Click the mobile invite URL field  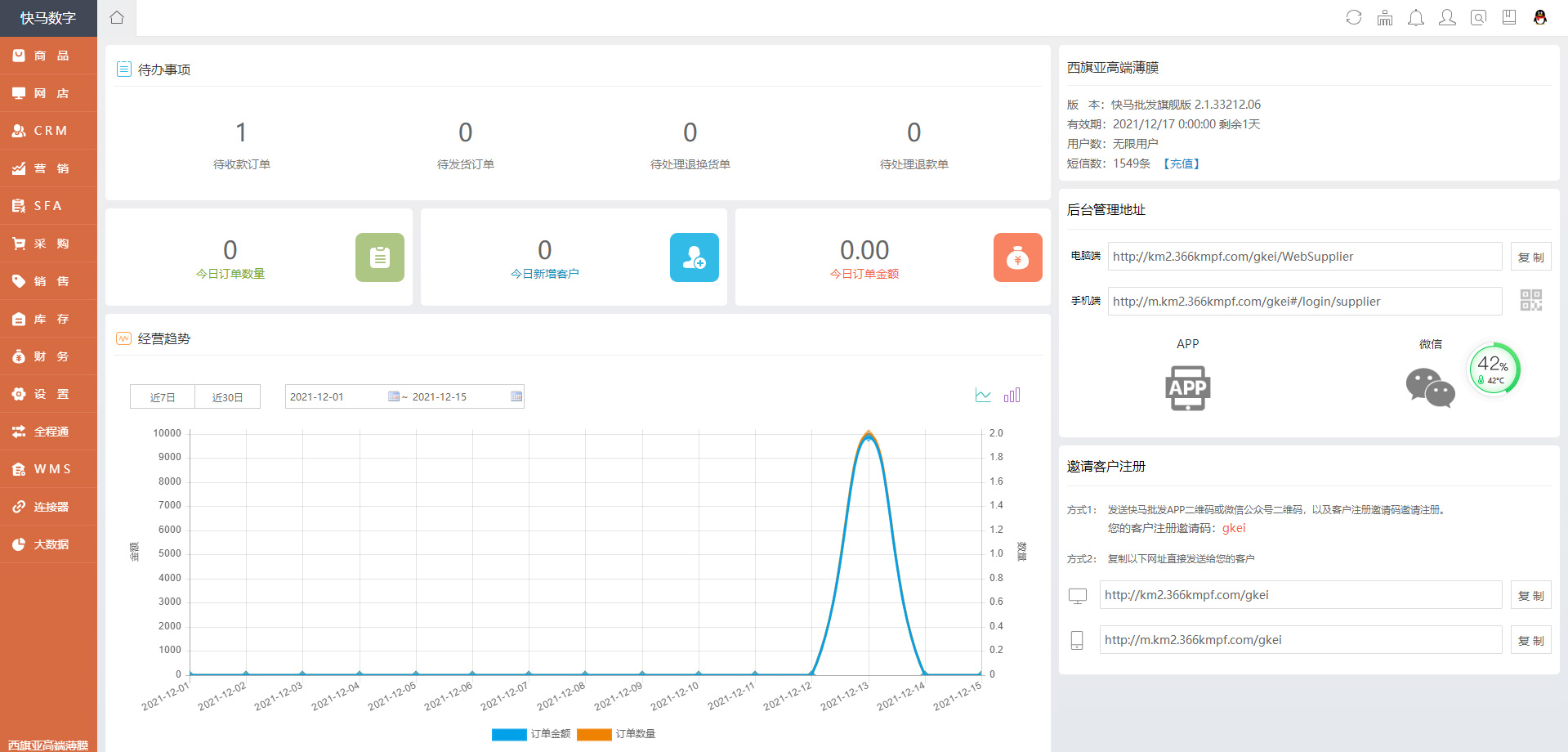pyautogui.click(x=1299, y=640)
